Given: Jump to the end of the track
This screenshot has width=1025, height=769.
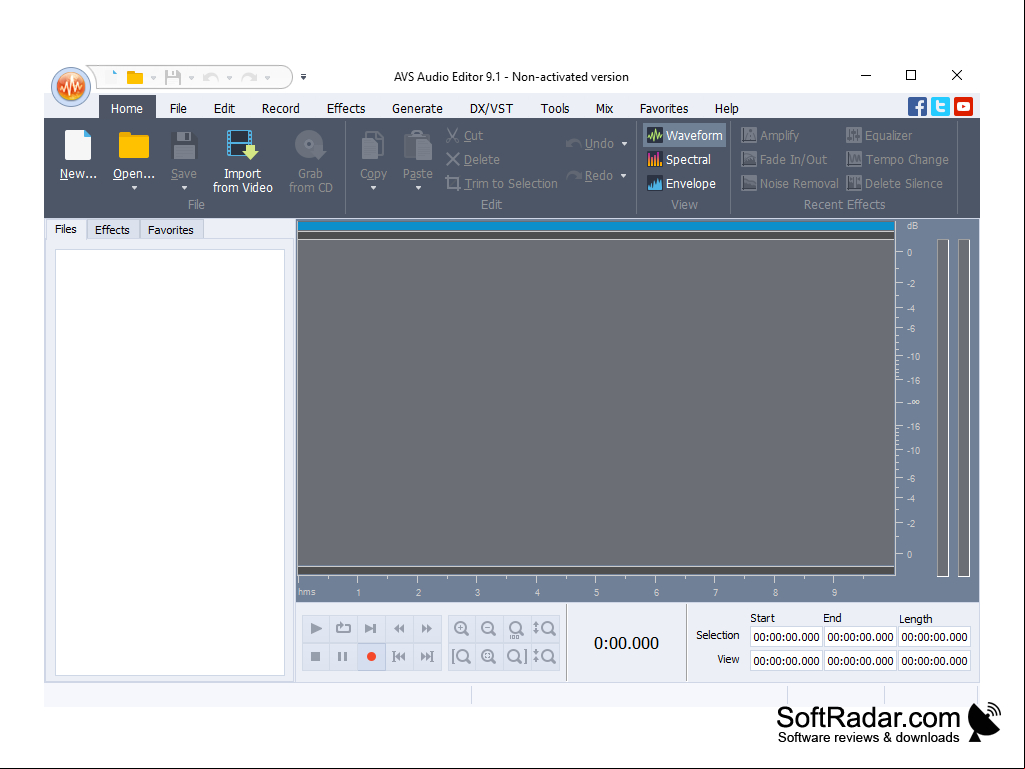Looking at the screenshot, I should (x=427, y=657).
